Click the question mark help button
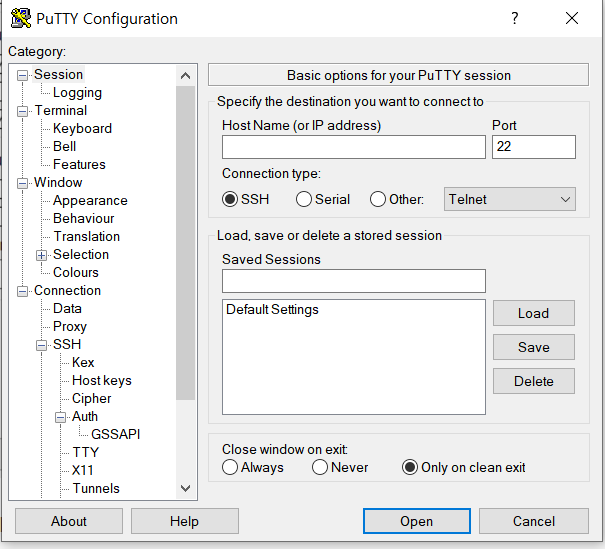This screenshot has width=605, height=549. click(x=514, y=18)
